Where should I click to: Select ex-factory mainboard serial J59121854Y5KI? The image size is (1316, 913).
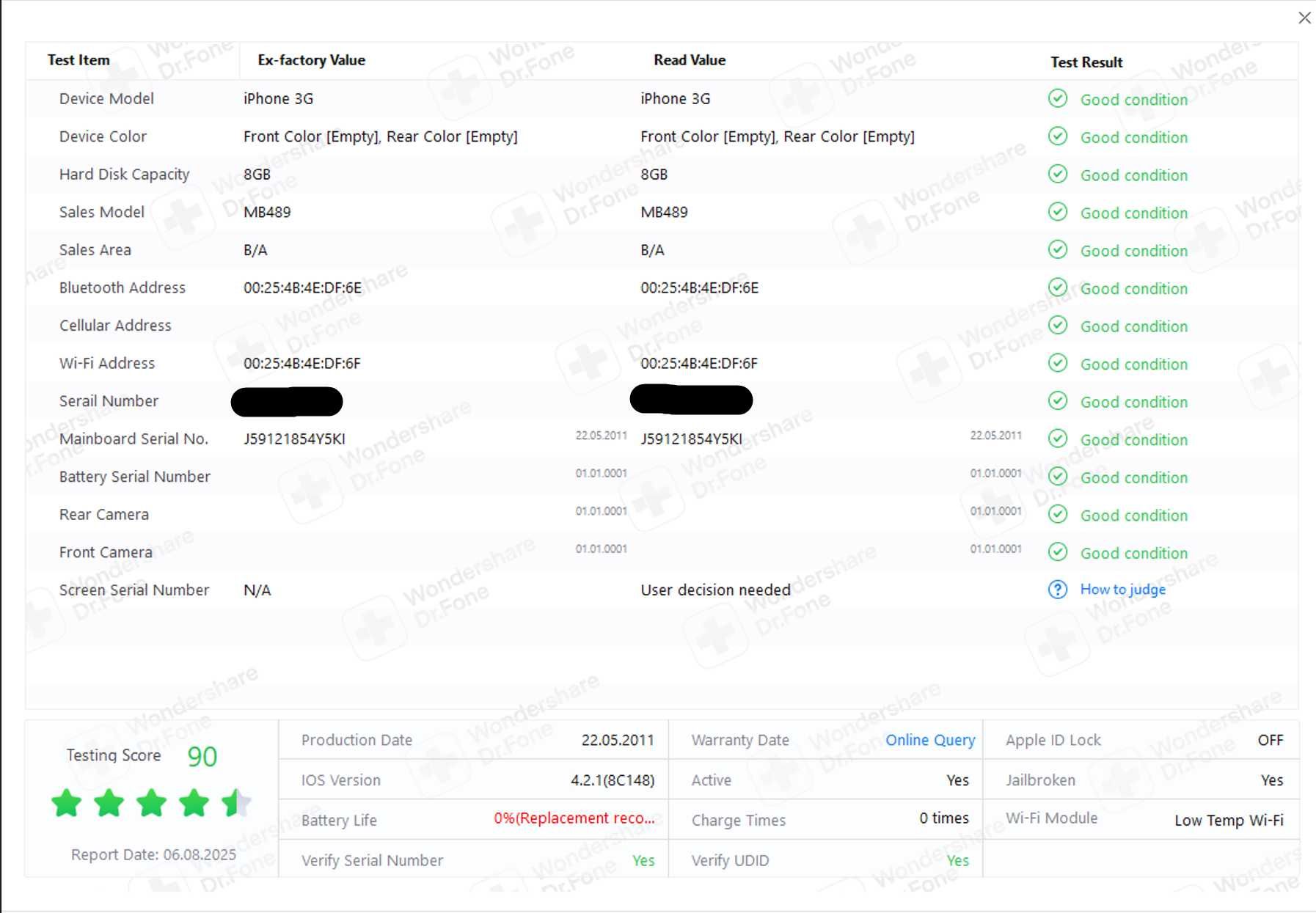(294, 439)
